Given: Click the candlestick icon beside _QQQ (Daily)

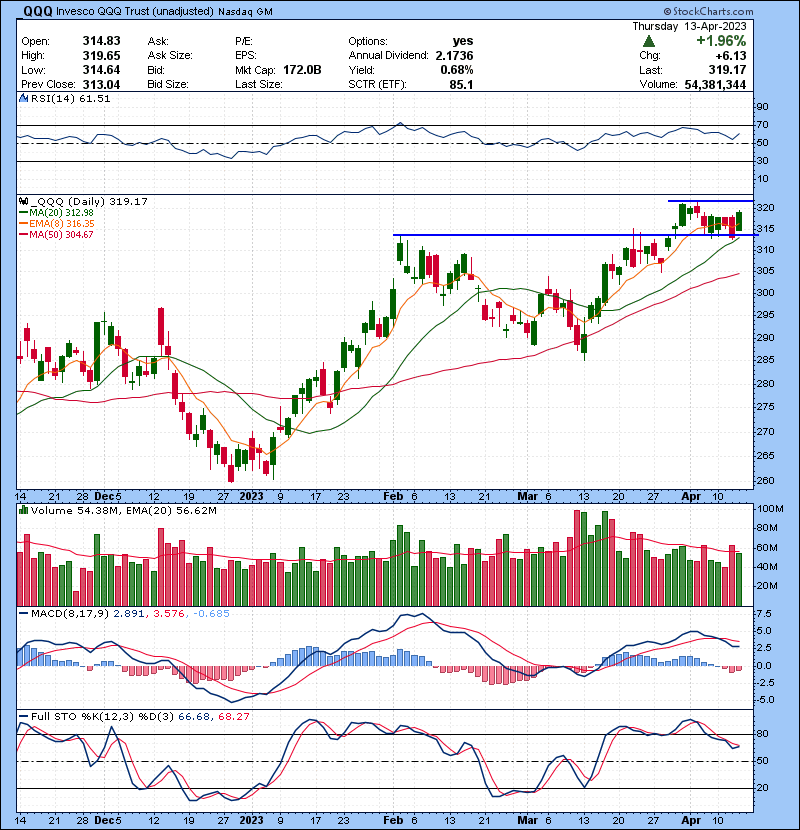Looking at the screenshot, I should [x=23, y=201].
